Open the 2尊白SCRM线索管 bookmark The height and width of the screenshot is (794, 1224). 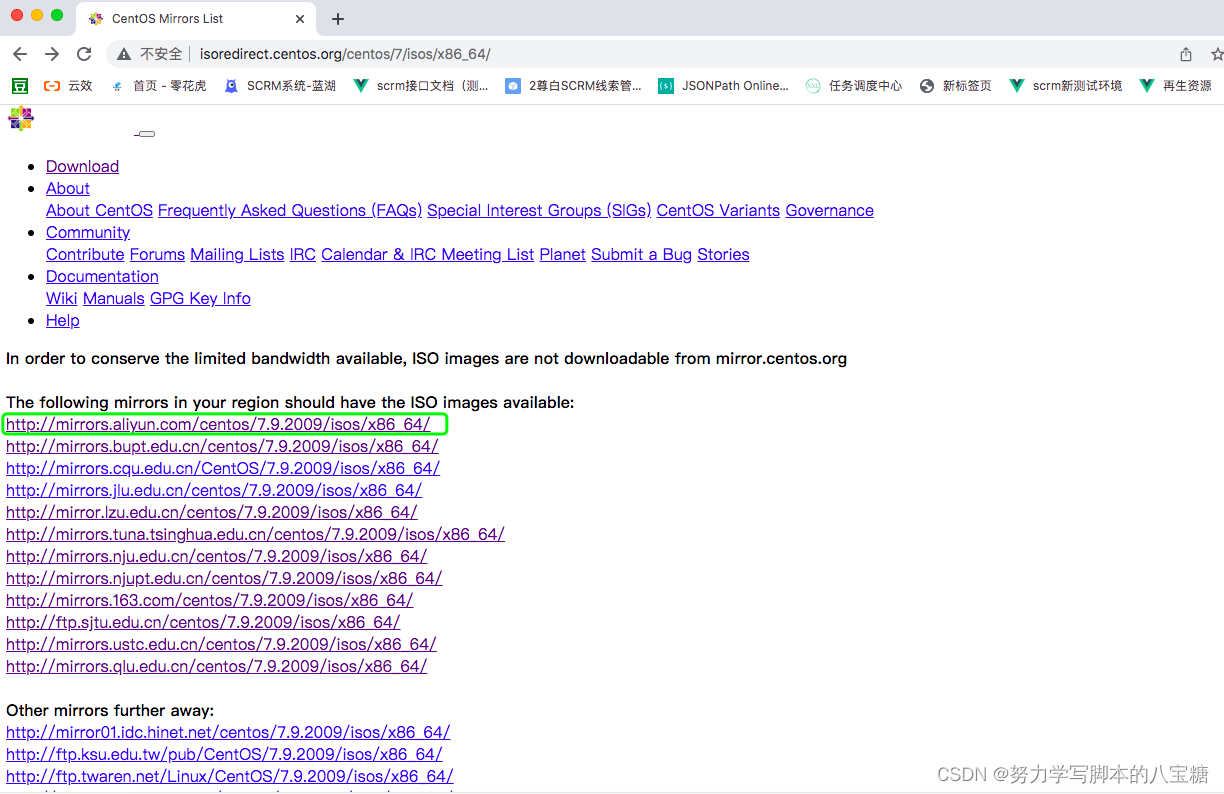(574, 86)
